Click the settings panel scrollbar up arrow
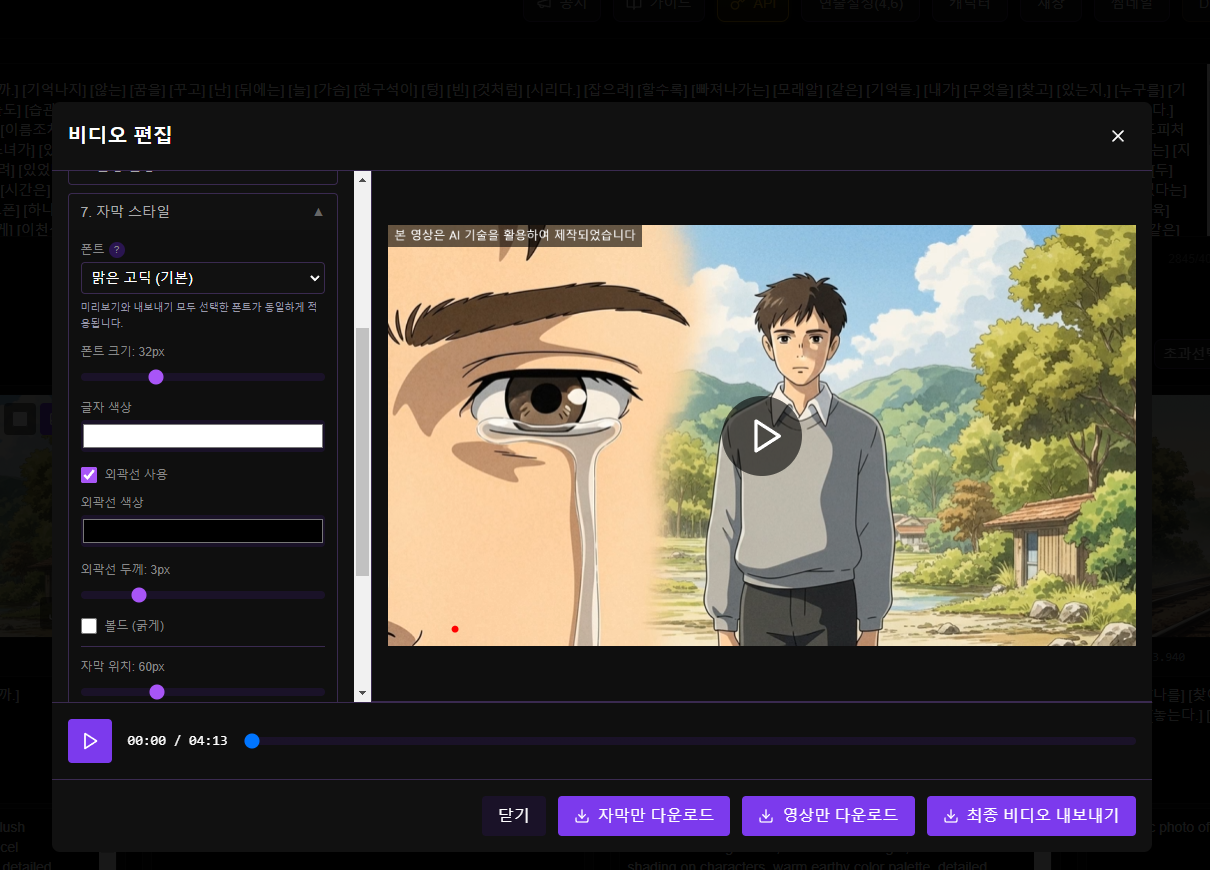Screen dimensions: 1210x870 (x=363, y=180)
